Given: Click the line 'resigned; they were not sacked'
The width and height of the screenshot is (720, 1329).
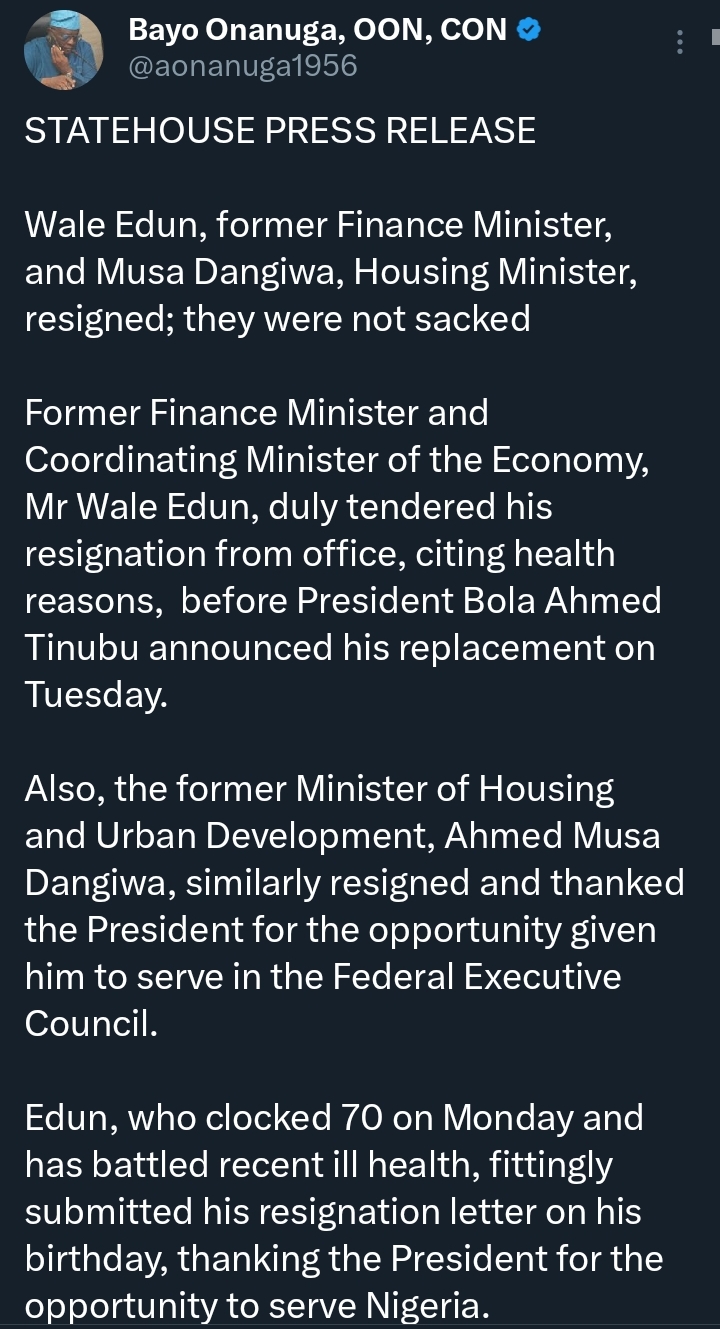Looking at the screenshot, I should pyautogui.click(x=277, y=319).
